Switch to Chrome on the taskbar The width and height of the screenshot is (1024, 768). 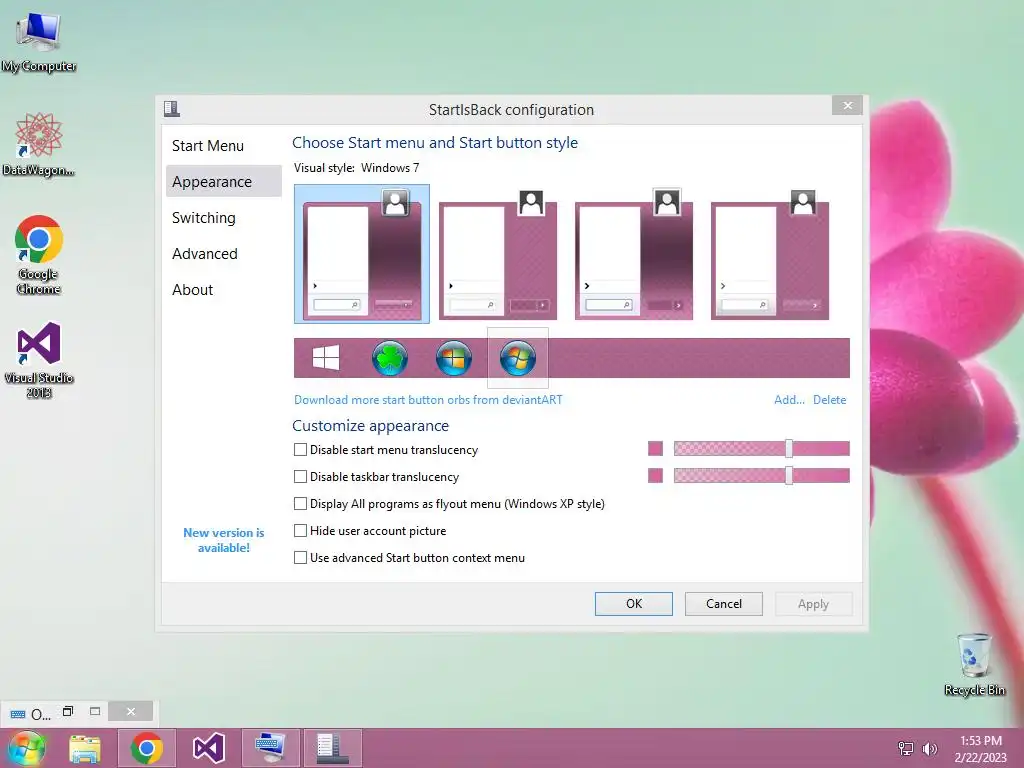click(146, 748)
